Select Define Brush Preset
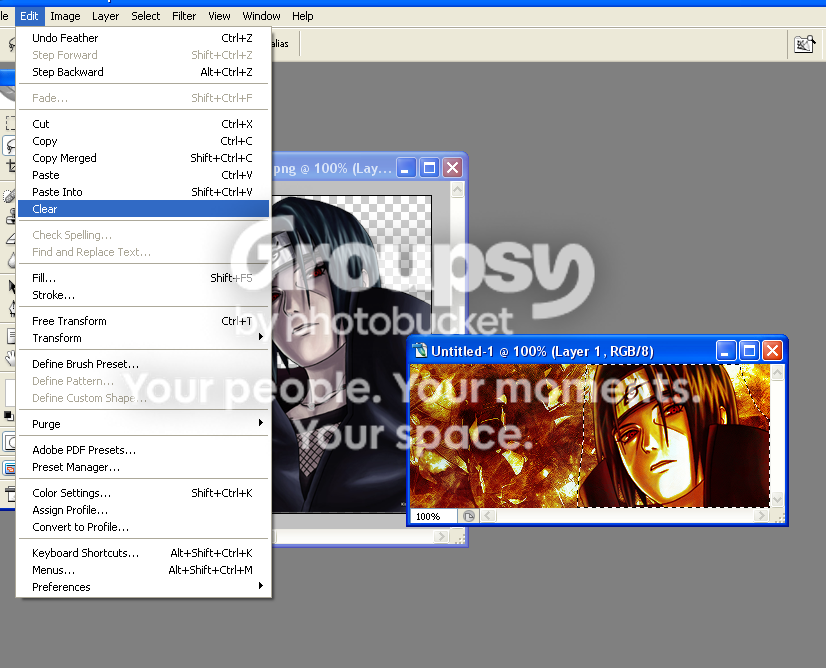The width and height of the screenshot is (826, 668). pos(143,364)
